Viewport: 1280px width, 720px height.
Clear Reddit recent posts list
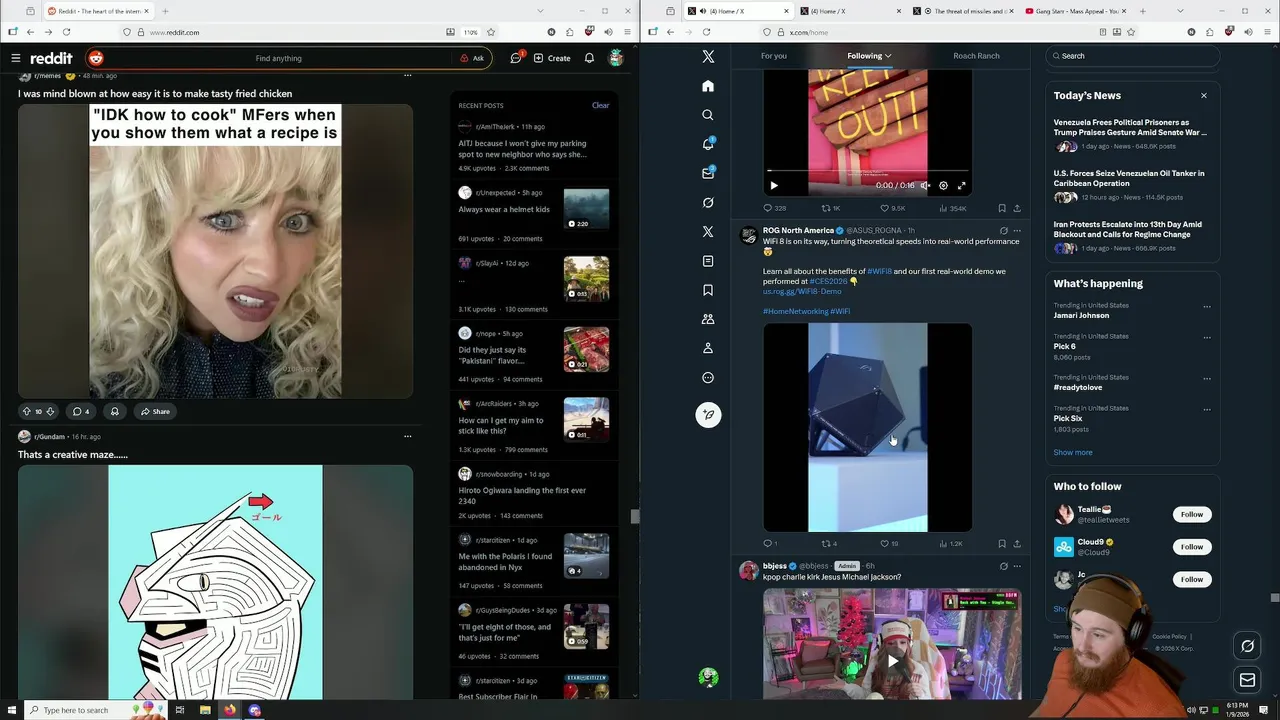(x=600, y=105)
